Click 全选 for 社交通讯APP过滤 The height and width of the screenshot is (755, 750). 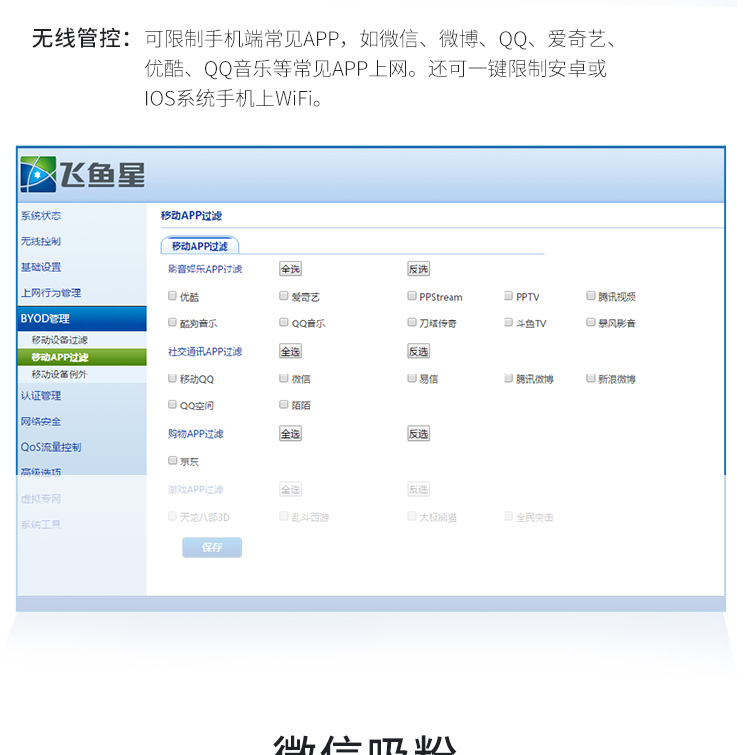pos(290,351)
